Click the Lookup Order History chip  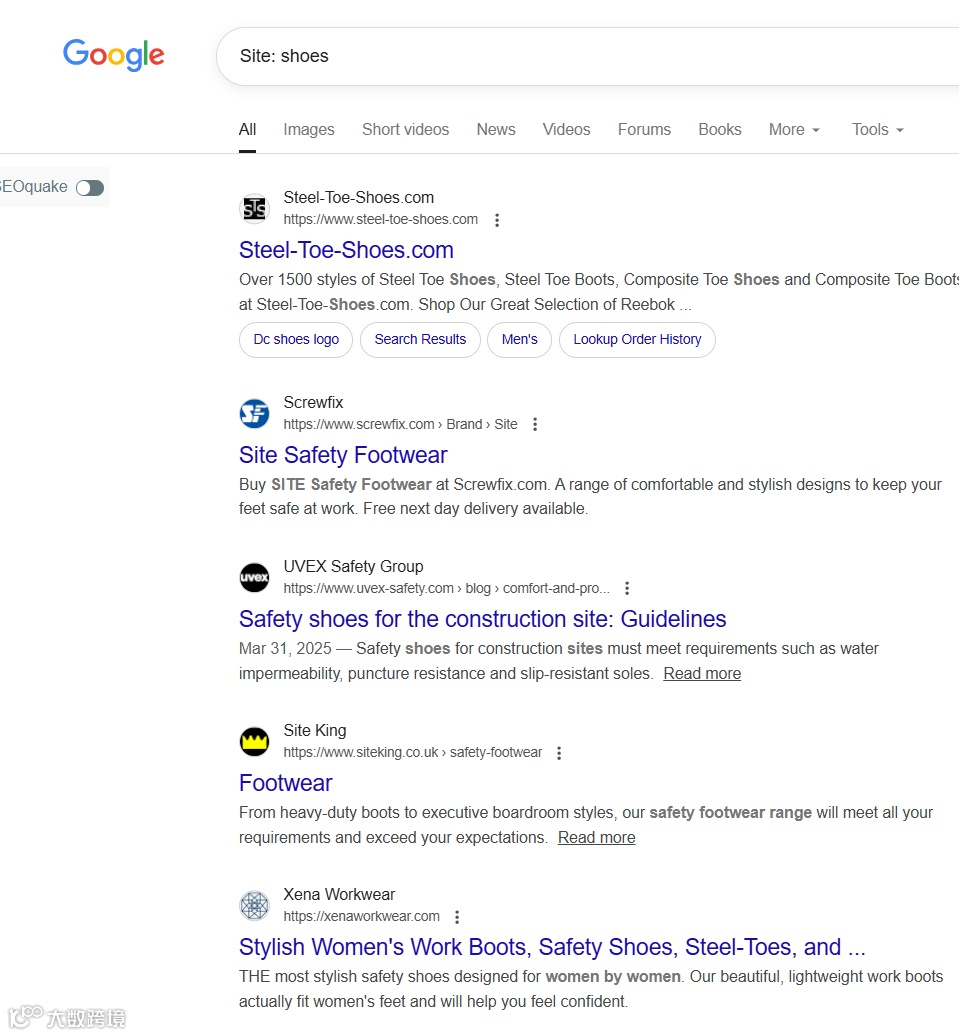tap(637, 340)
